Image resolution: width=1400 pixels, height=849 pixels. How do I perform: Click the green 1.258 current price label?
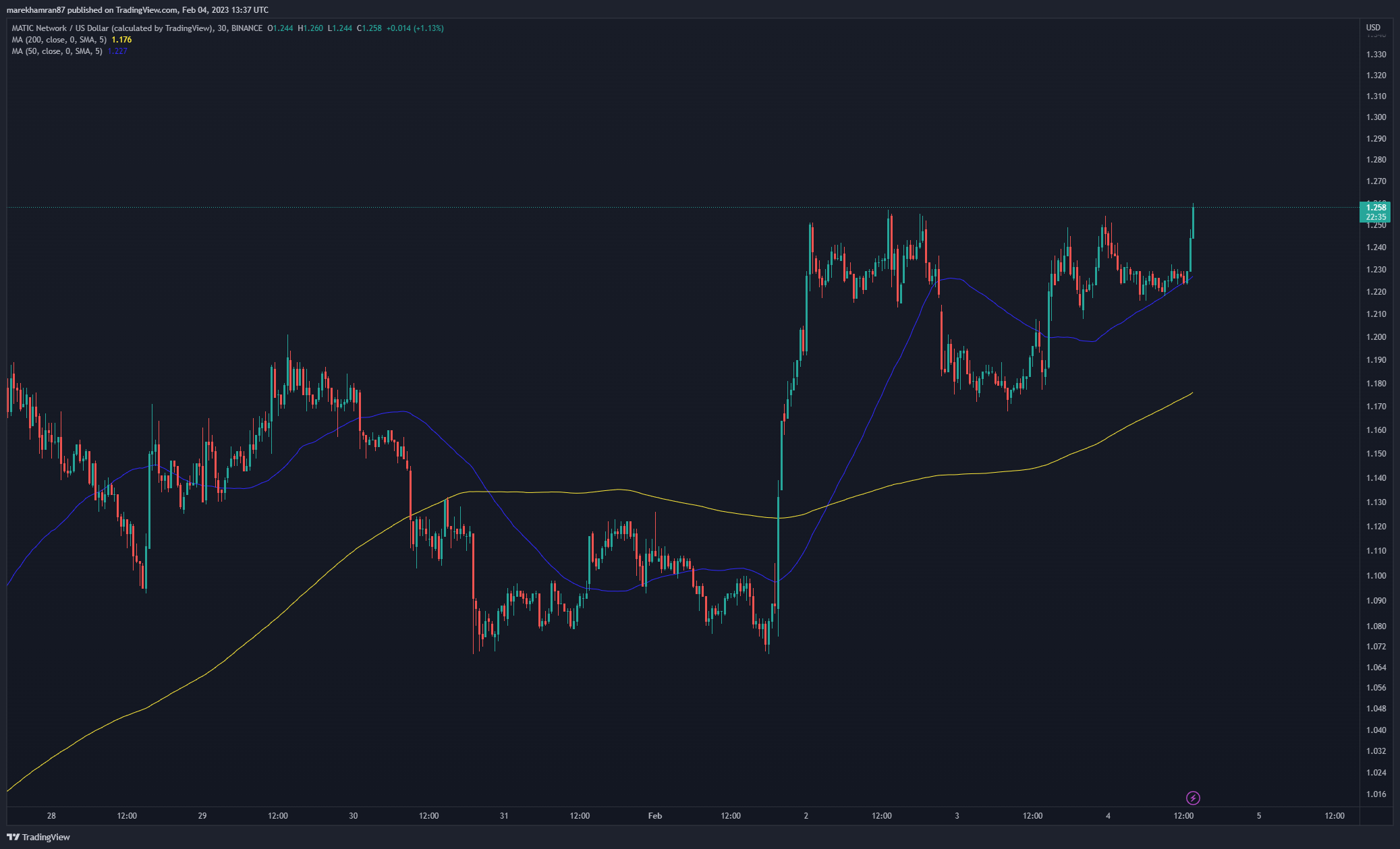click(1376, 208)
